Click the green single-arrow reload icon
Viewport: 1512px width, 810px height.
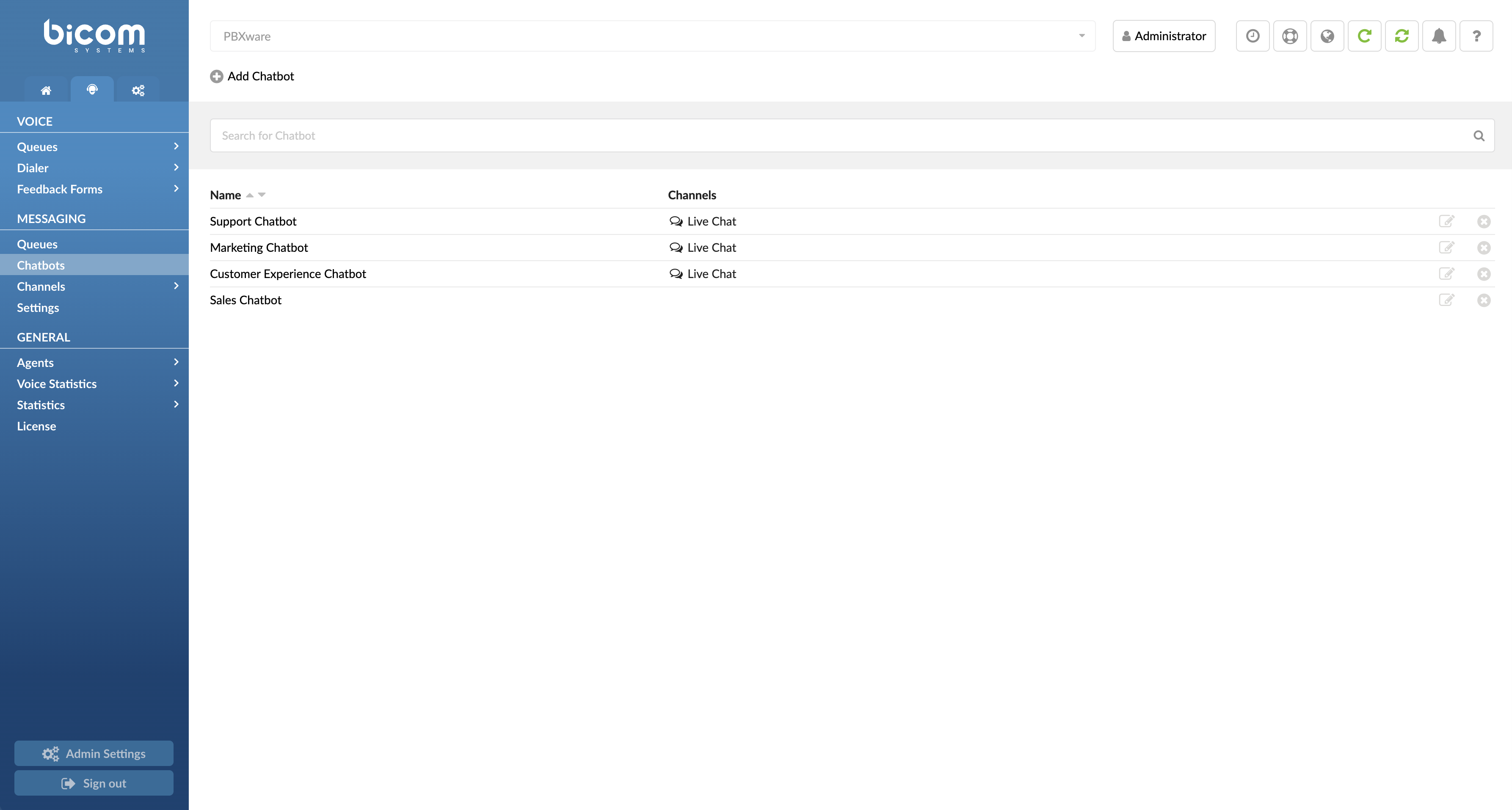(1364, 36)
